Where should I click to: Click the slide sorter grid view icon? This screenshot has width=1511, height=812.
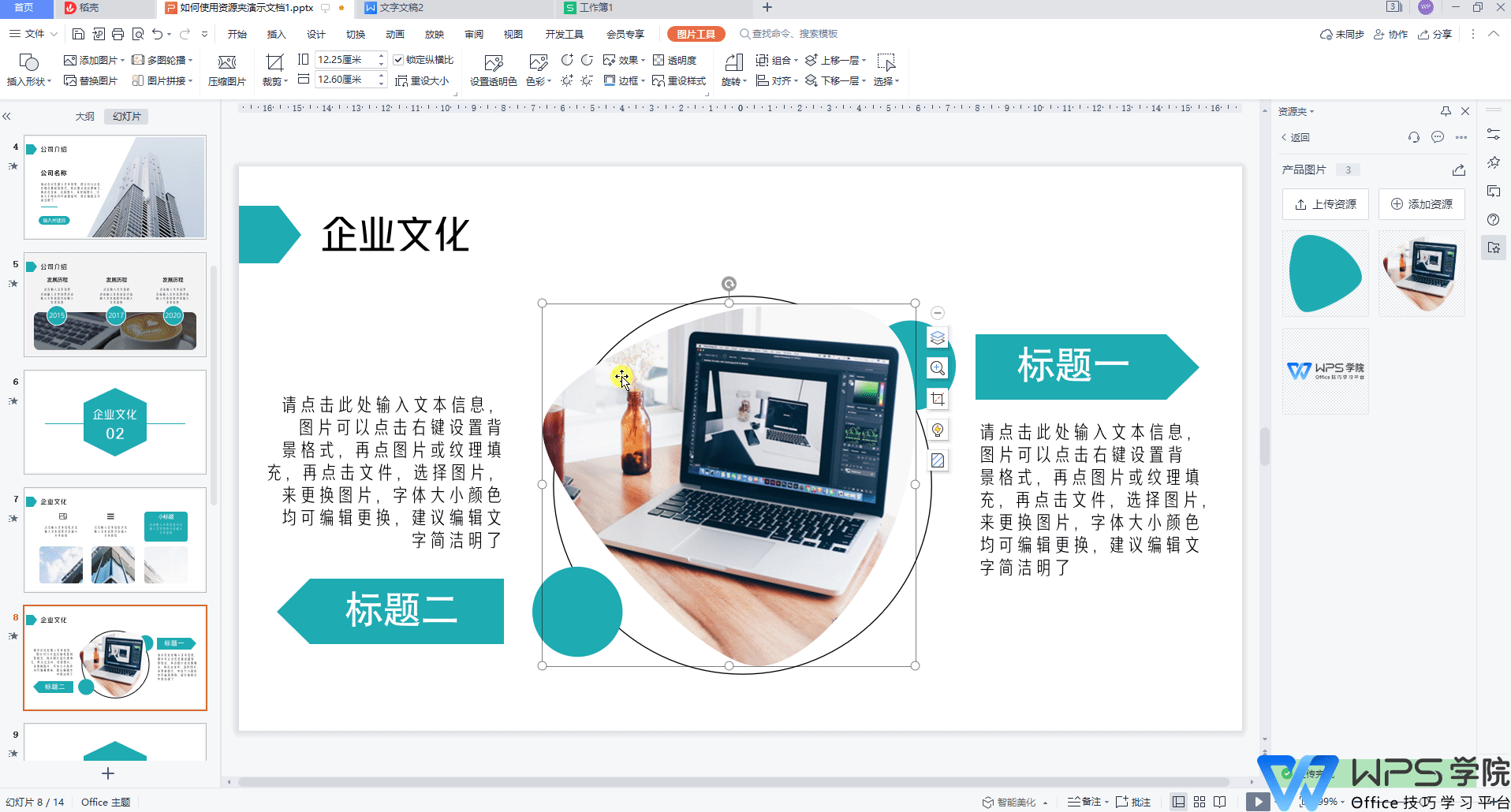(x=1199, y=802)
